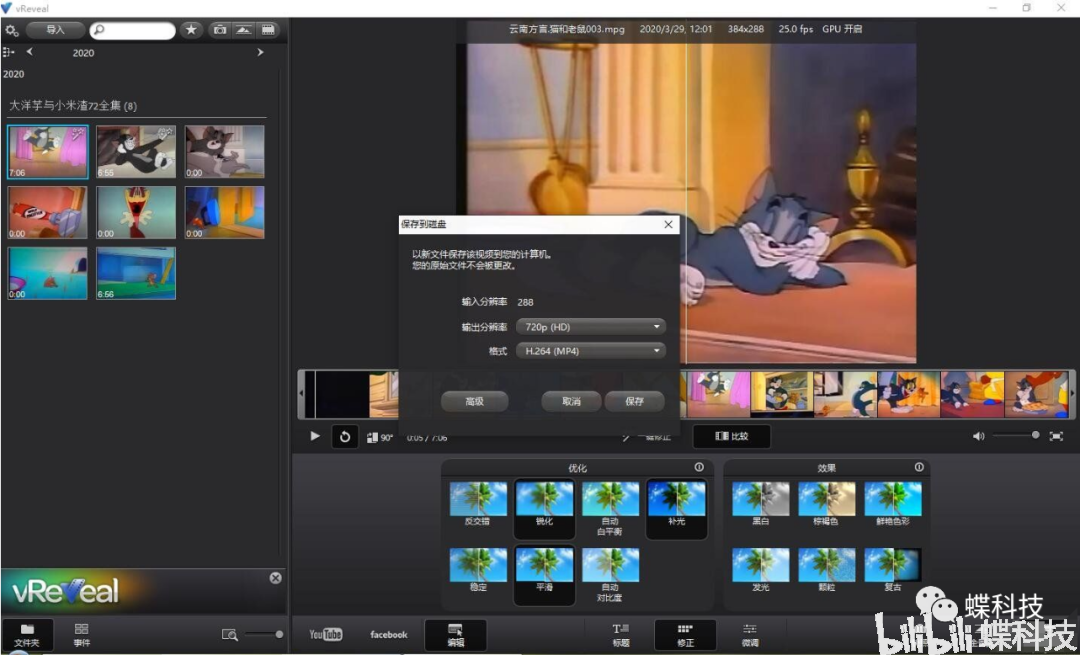
Task: Toggle the 反交错 deinterlace enhancement
Action: [x=478, y=504]
